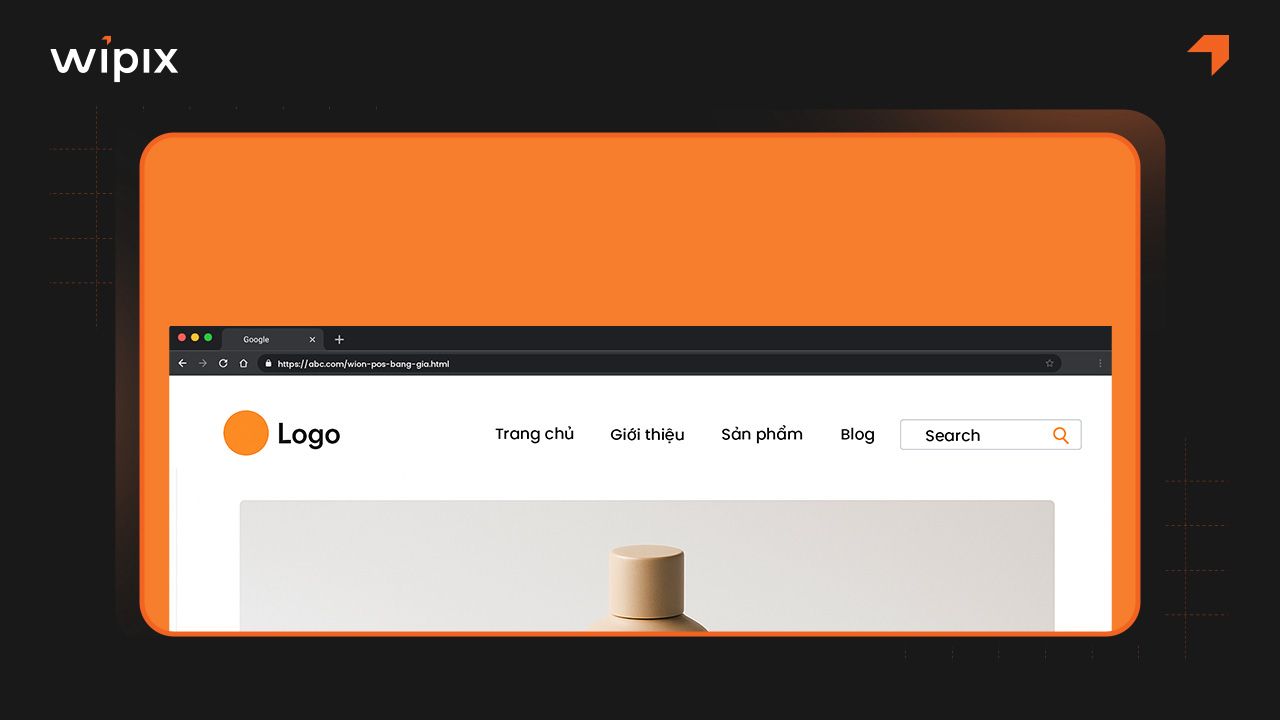This screenshot has height=720, width=1280.
Task: Go back using the browser back arrow
Action: (x=182, y=363)
